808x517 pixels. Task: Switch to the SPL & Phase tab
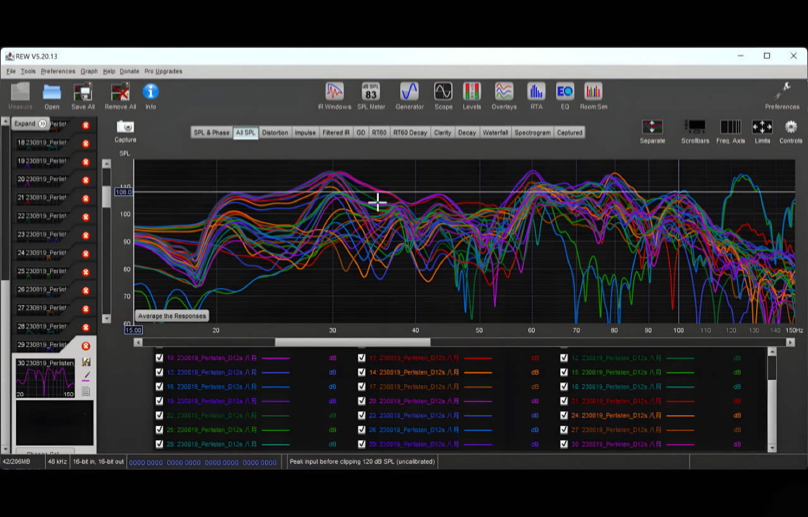(x=211, y=132)
